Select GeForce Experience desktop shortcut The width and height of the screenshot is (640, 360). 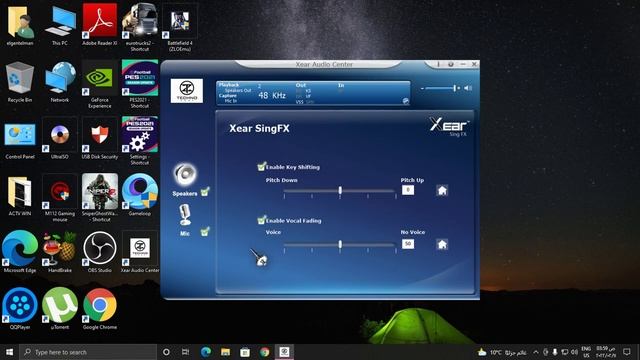(x=100, y=84)
